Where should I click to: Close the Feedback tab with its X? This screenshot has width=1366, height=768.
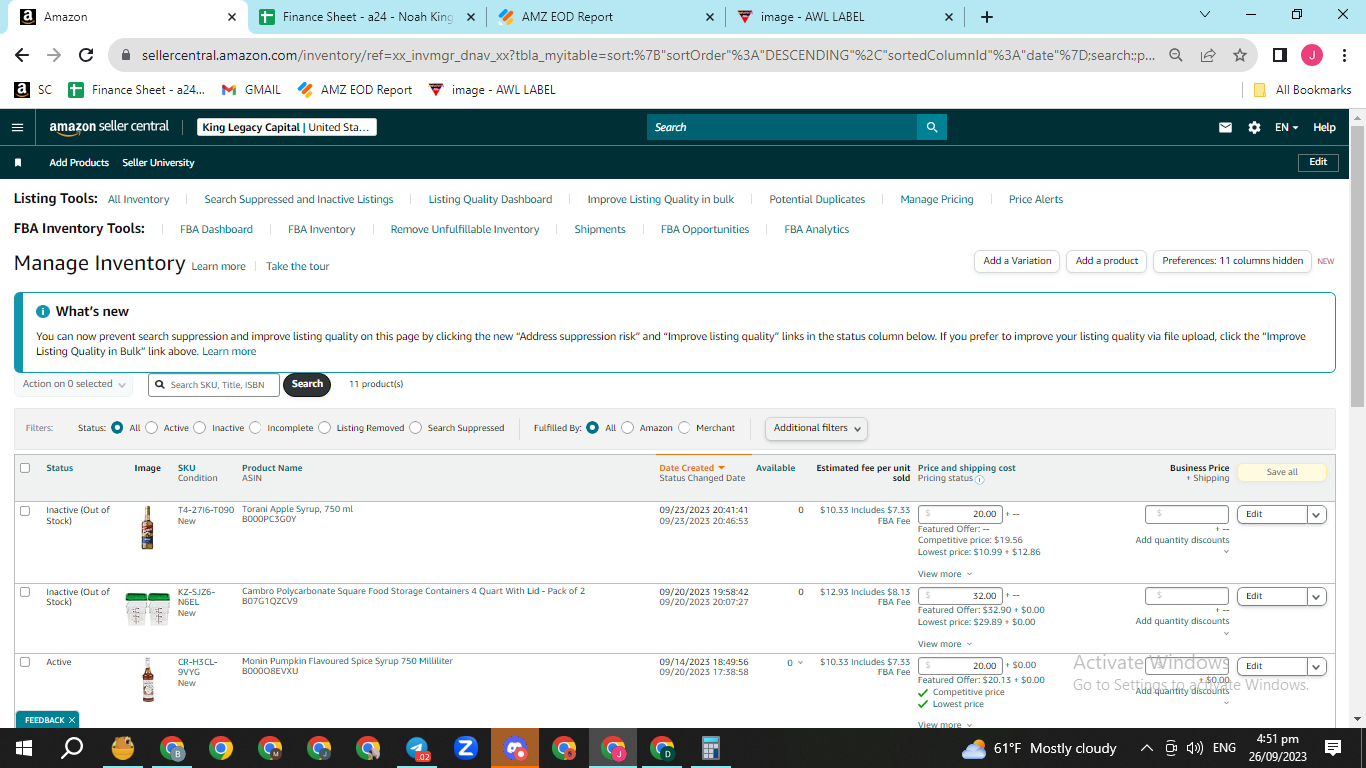coord(72,720)
